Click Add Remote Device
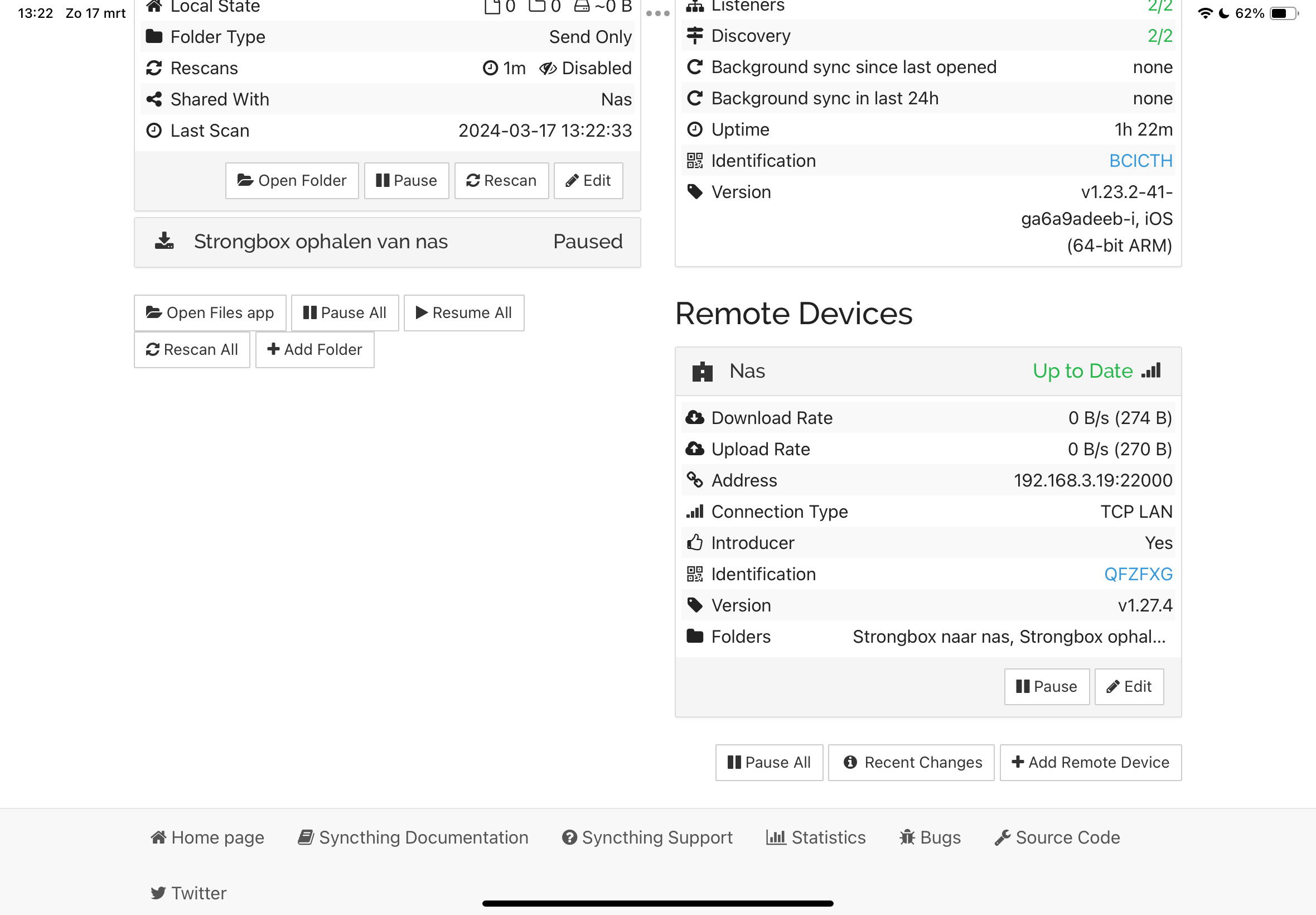Viewport: 1316px width, 915px height. [1090, 763]
